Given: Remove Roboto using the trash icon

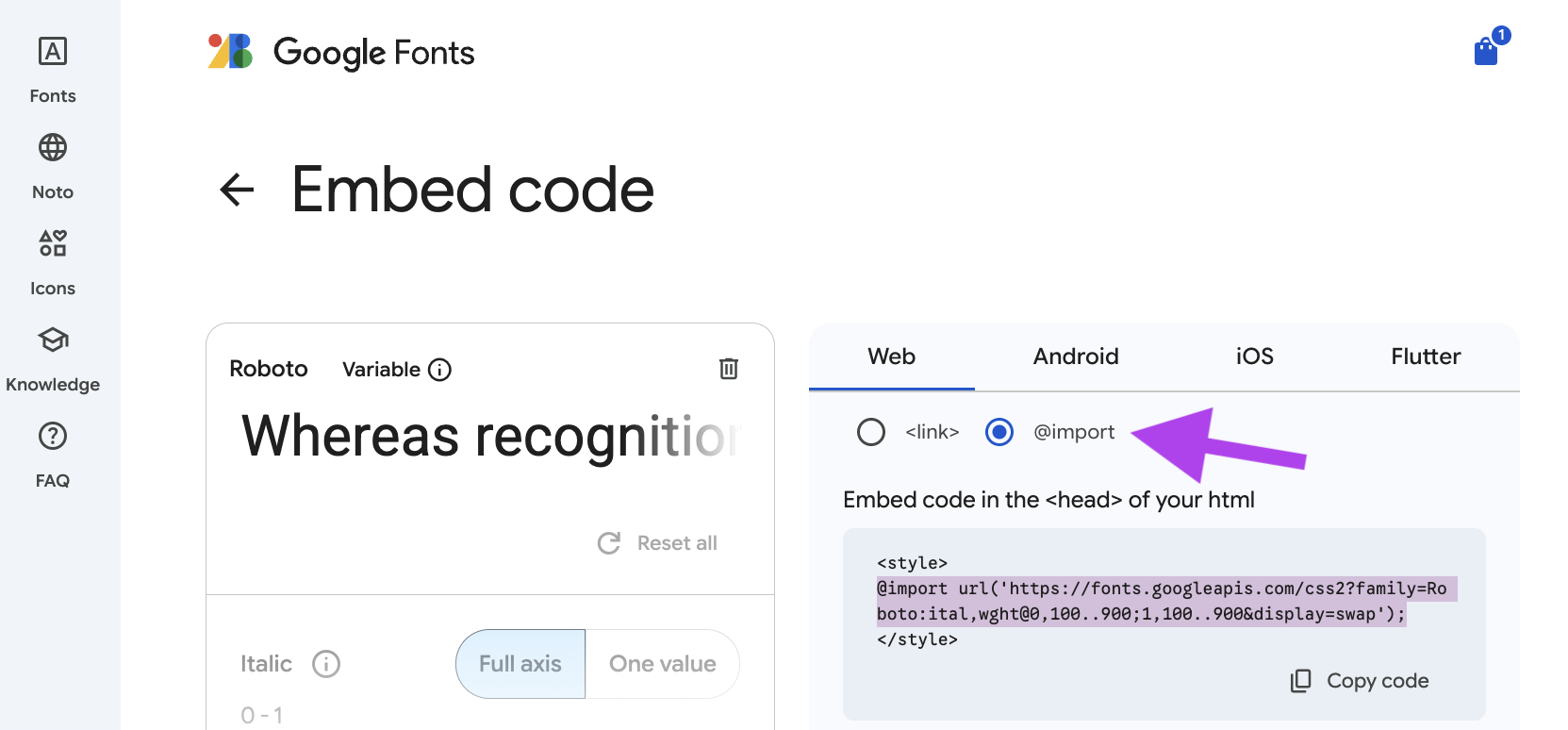Looking at the screenshot, I should (729, 369).
